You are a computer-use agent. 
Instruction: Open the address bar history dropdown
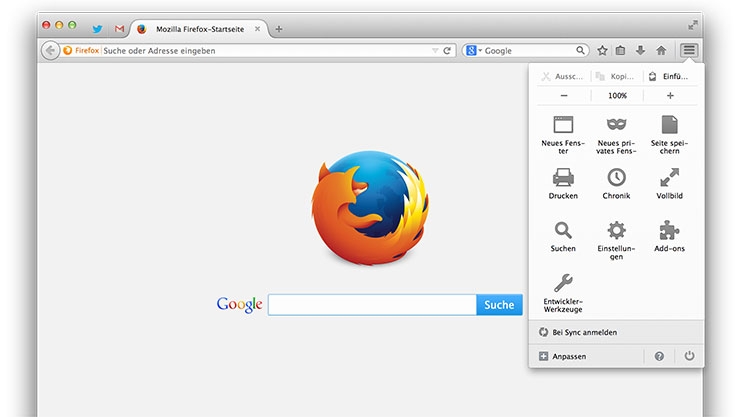coord(435,50)
